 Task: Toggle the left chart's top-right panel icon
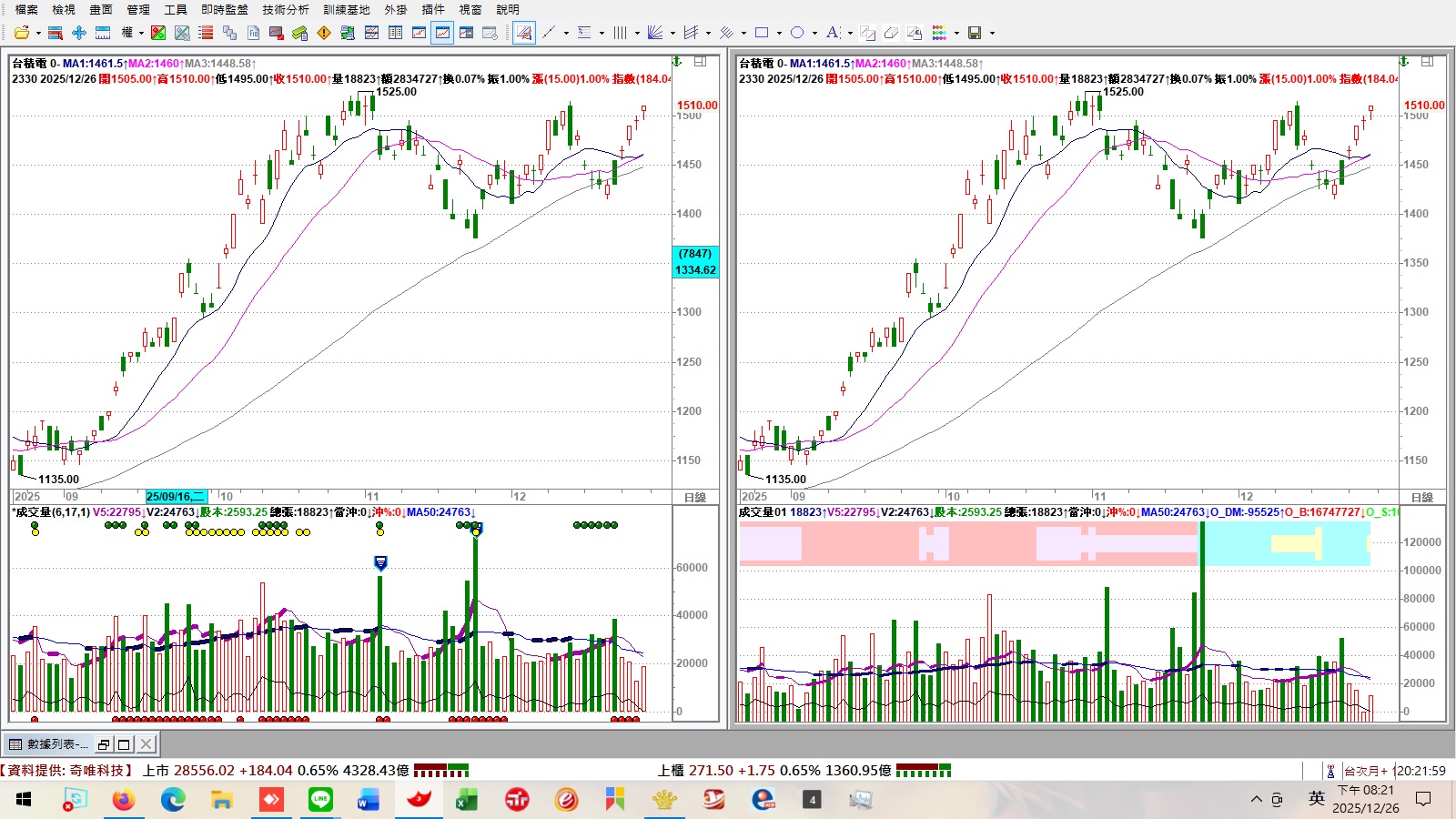pos(700,62)
